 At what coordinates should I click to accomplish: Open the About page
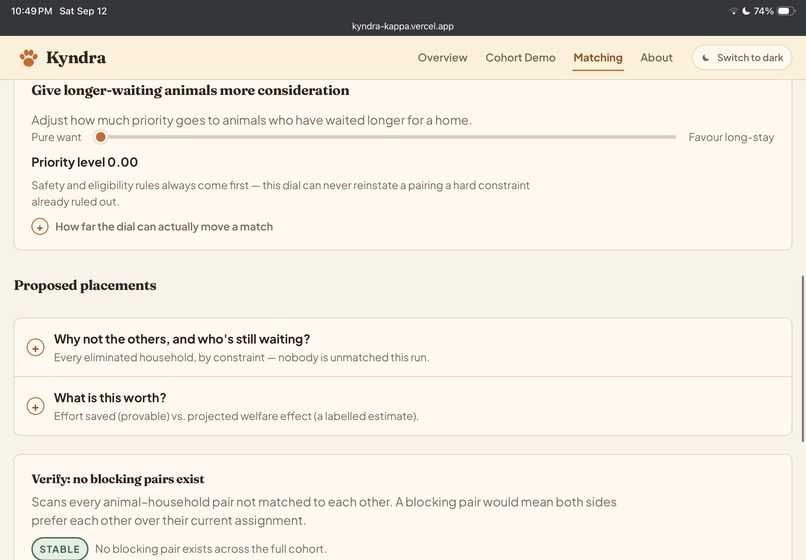[656, 58]
